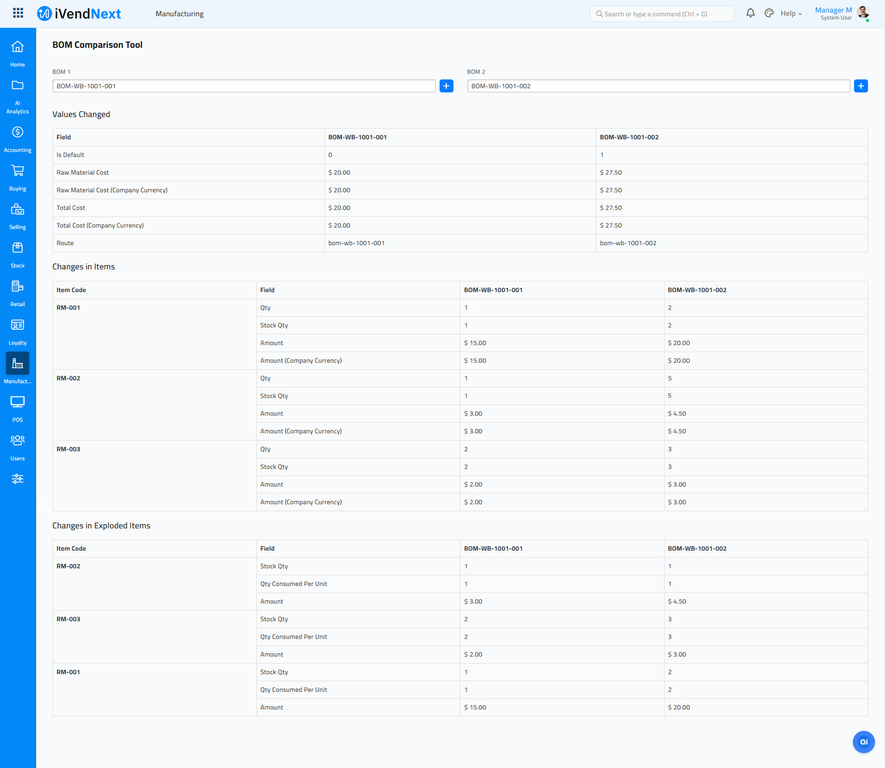Open the Accounting module

click(17, 139)
